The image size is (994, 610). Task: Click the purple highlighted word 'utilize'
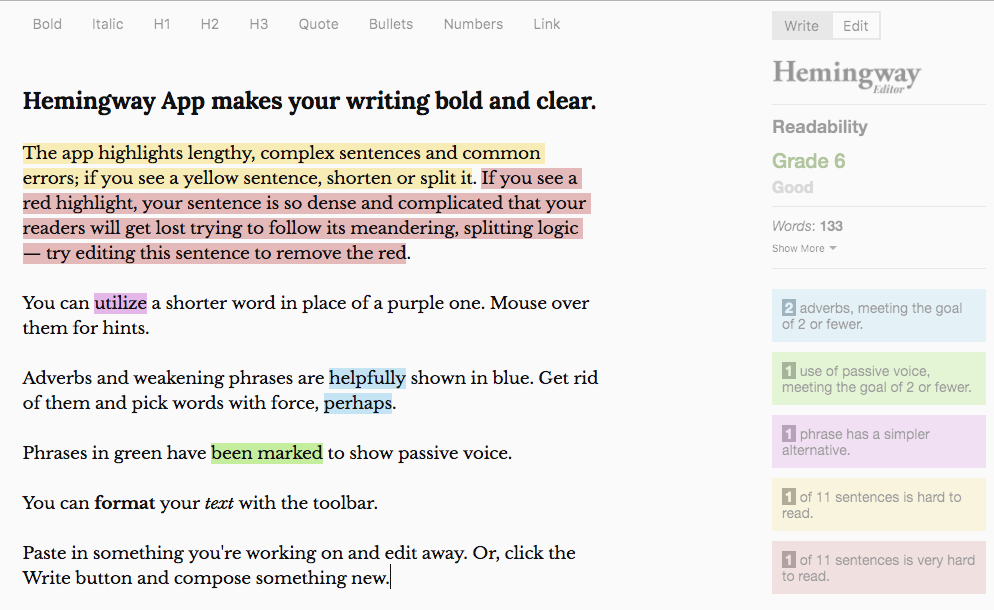point(120,303)
